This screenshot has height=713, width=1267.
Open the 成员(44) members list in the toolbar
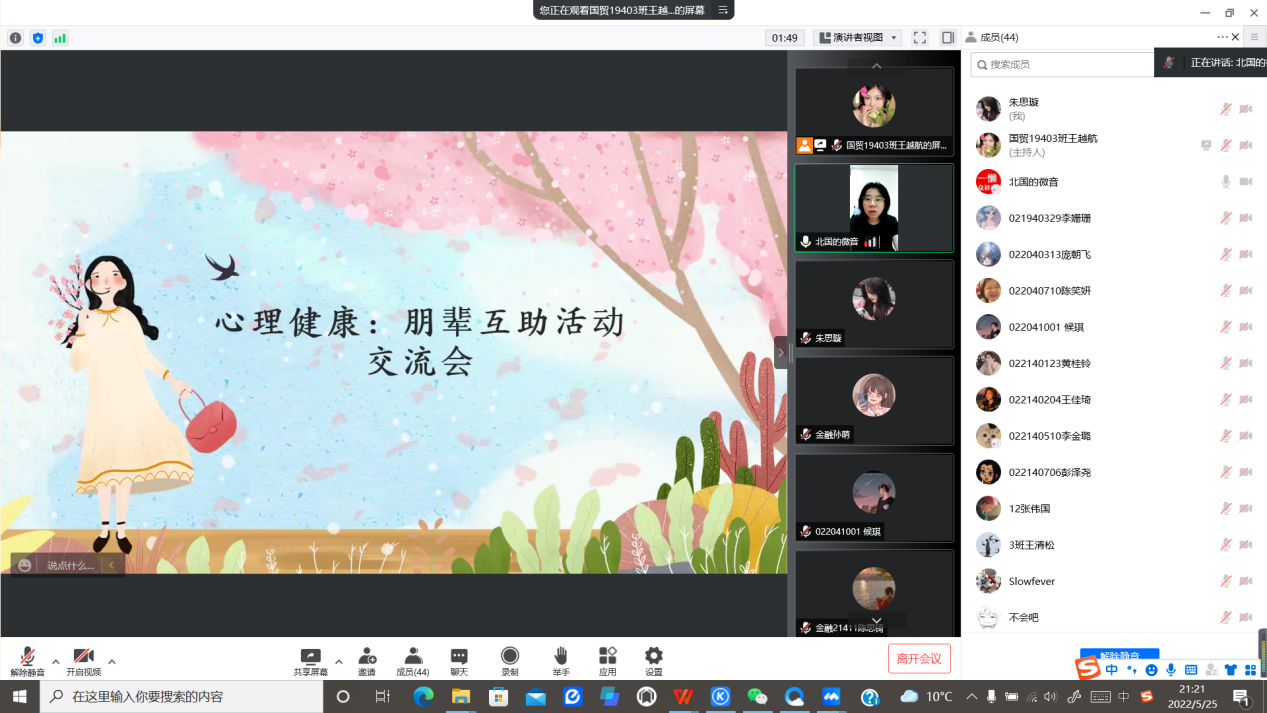tap(412, 658)
